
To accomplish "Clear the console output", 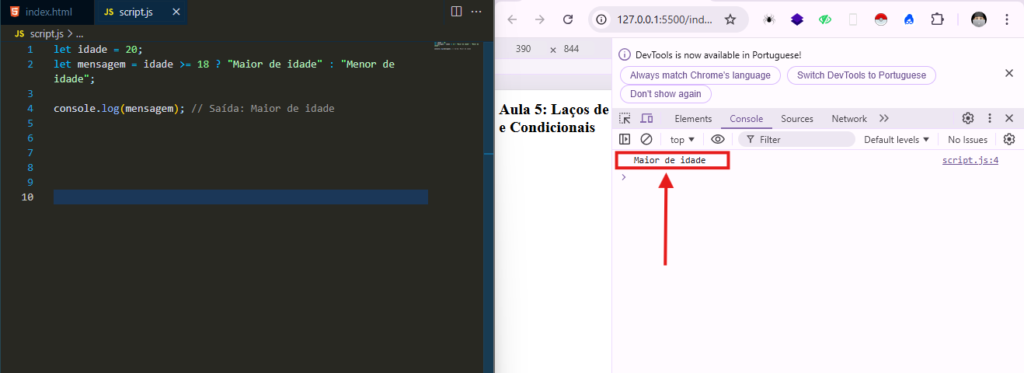I will tap(646, 139).
